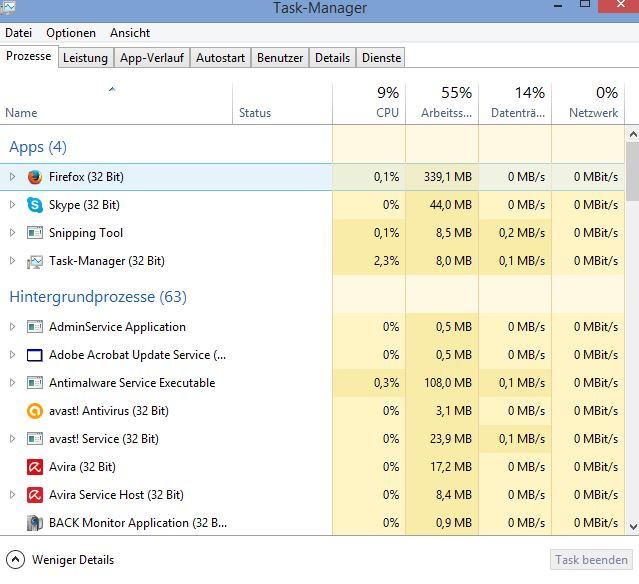Select the Skype (32 Bit) row name

pos(84,205)
